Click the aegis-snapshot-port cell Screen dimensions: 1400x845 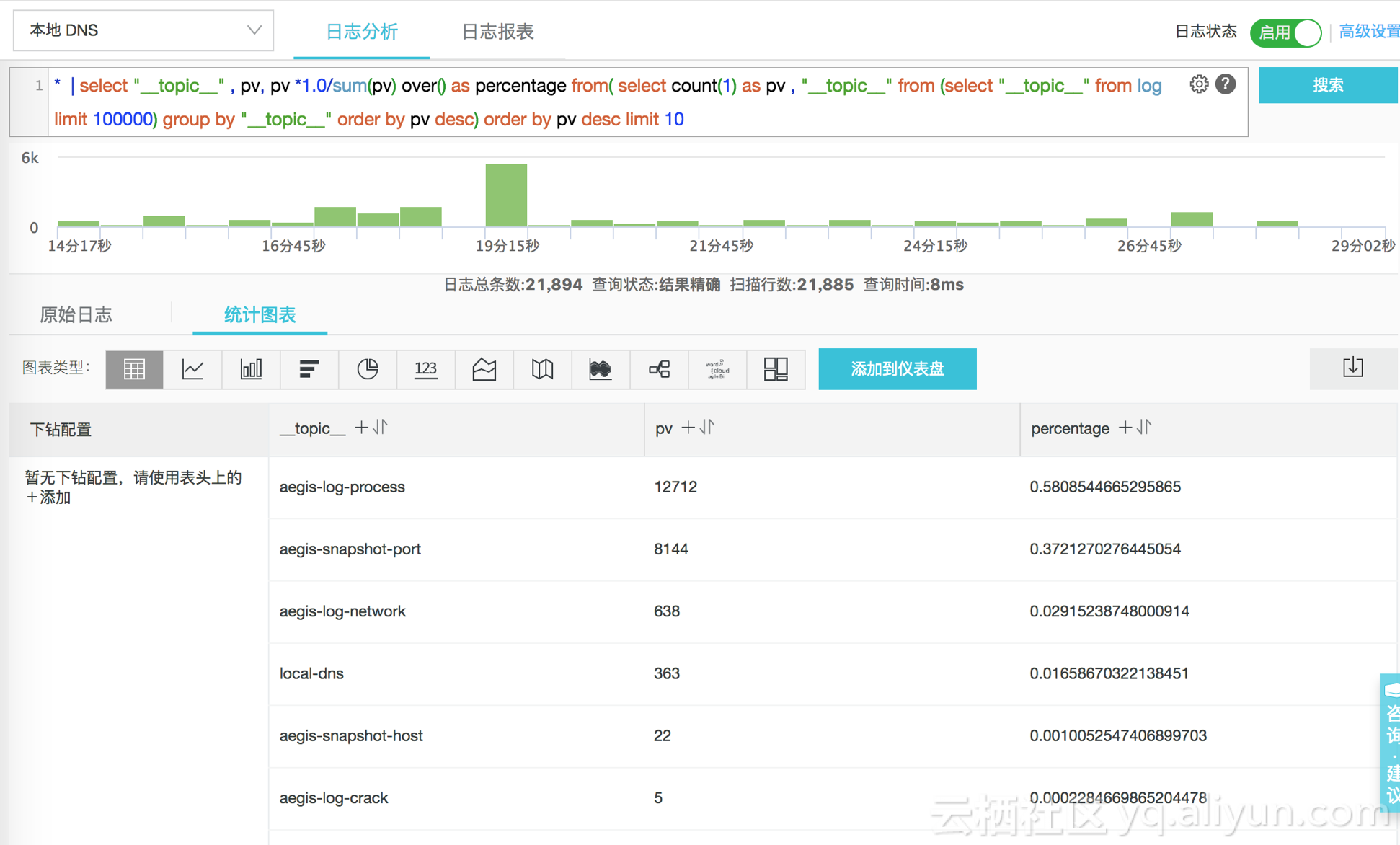[350, 549]
